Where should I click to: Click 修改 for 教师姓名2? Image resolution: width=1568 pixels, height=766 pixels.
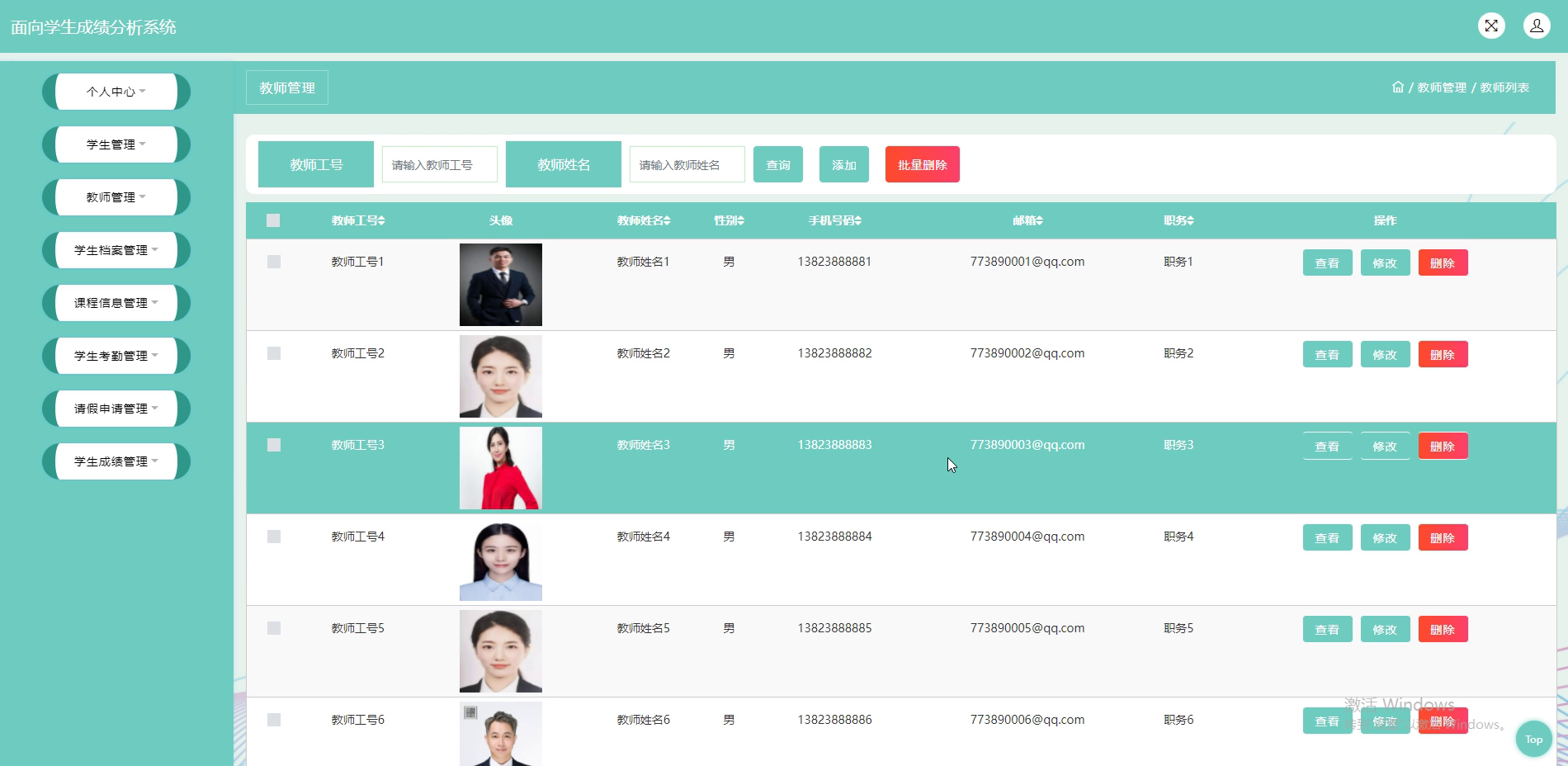click(x=1385, y=354)
